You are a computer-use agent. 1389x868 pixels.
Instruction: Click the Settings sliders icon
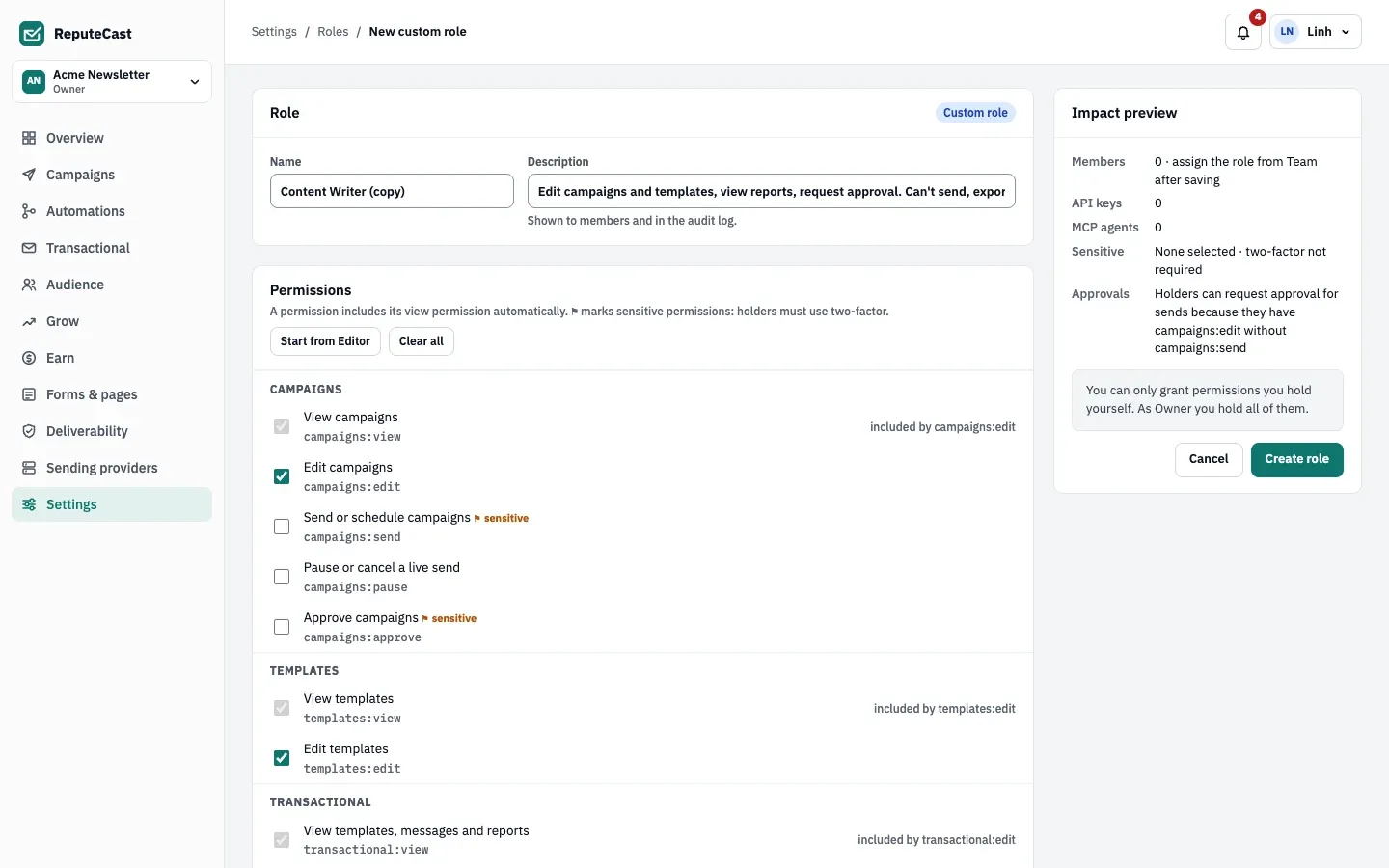pos(29,504)
